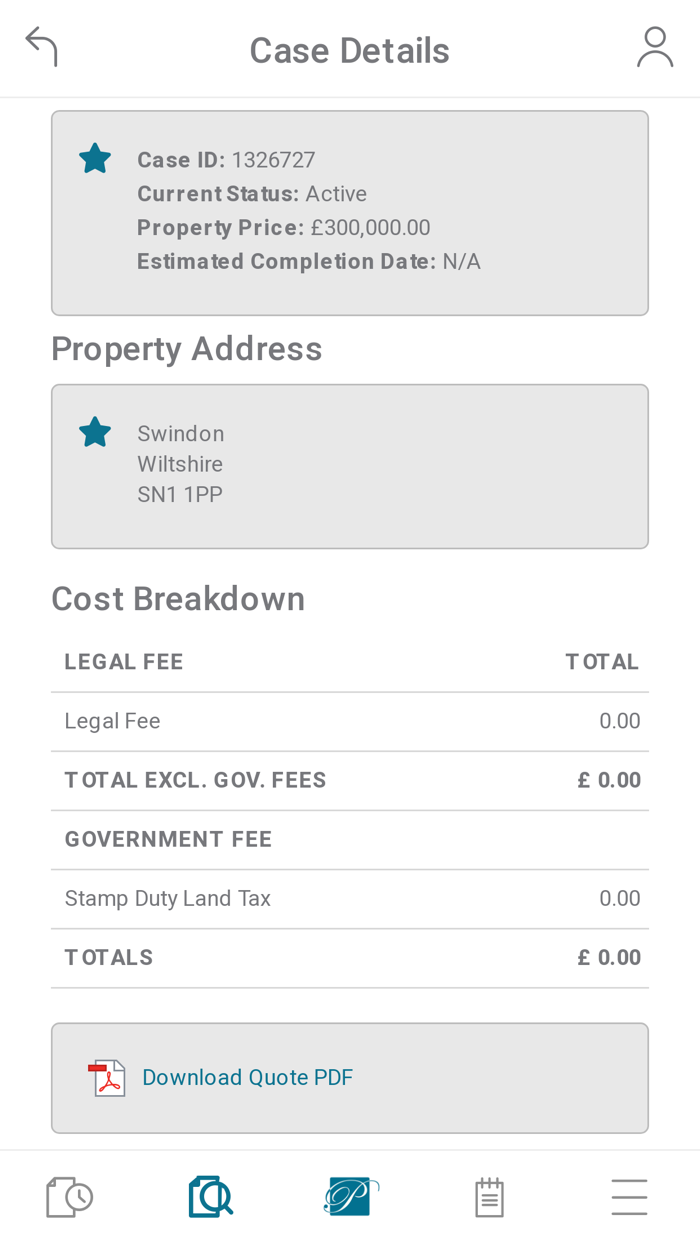This screenshot has height=1244, width=700.
Task: Open the hamburger menu icon
Action: (628, 1194)
